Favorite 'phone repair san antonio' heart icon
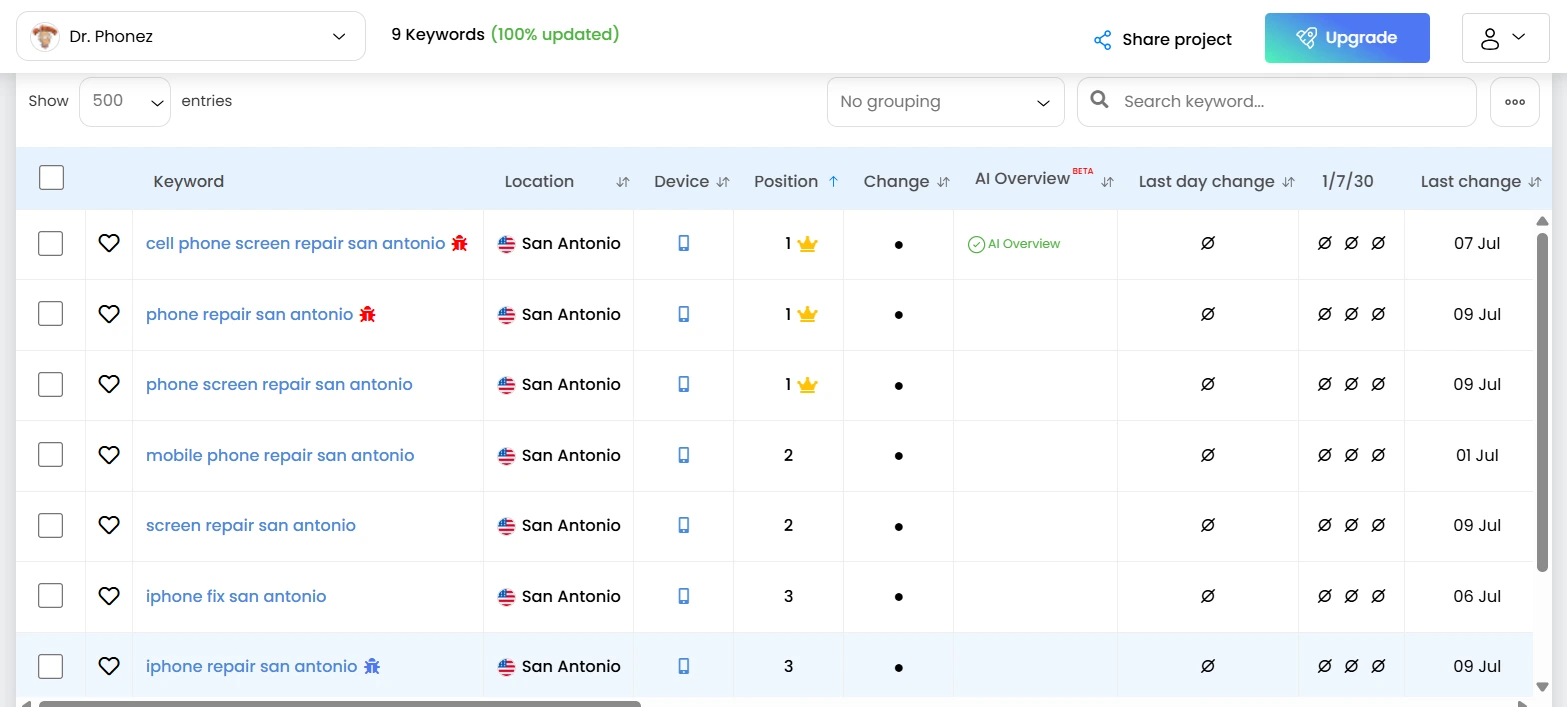Screen dimensions: 1567x707 click(109, 314)
